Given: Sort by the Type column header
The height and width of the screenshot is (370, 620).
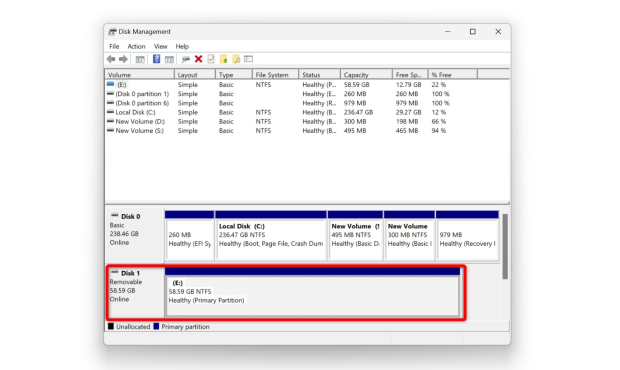Looking at the screenshot, I should 234,74.
